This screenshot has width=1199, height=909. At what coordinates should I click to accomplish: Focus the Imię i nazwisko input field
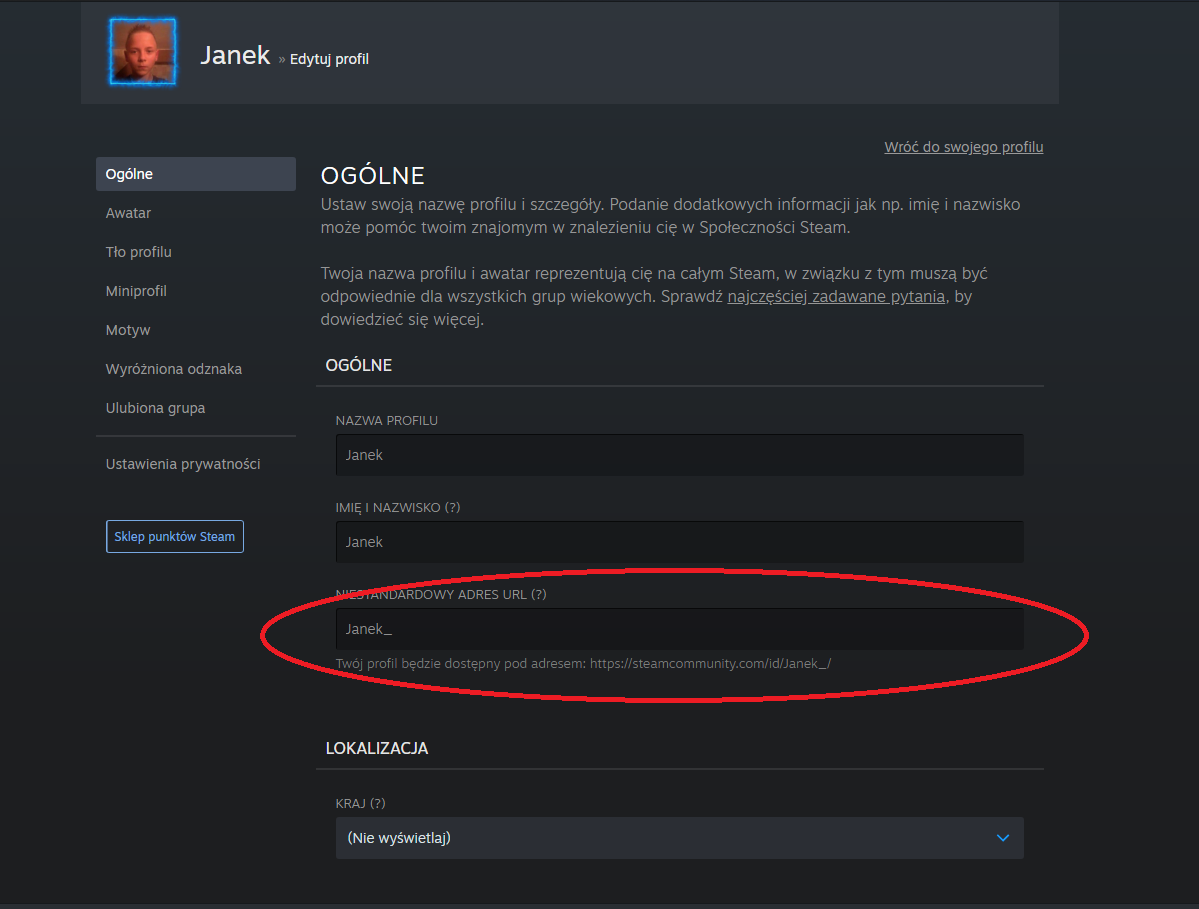tap(680, 542)
